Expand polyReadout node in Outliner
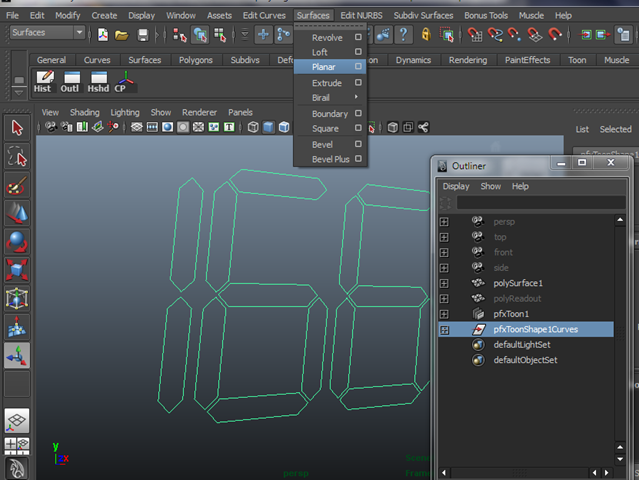Image resolution: width=639 pixels, height=480 pixels. coord(444,299)
